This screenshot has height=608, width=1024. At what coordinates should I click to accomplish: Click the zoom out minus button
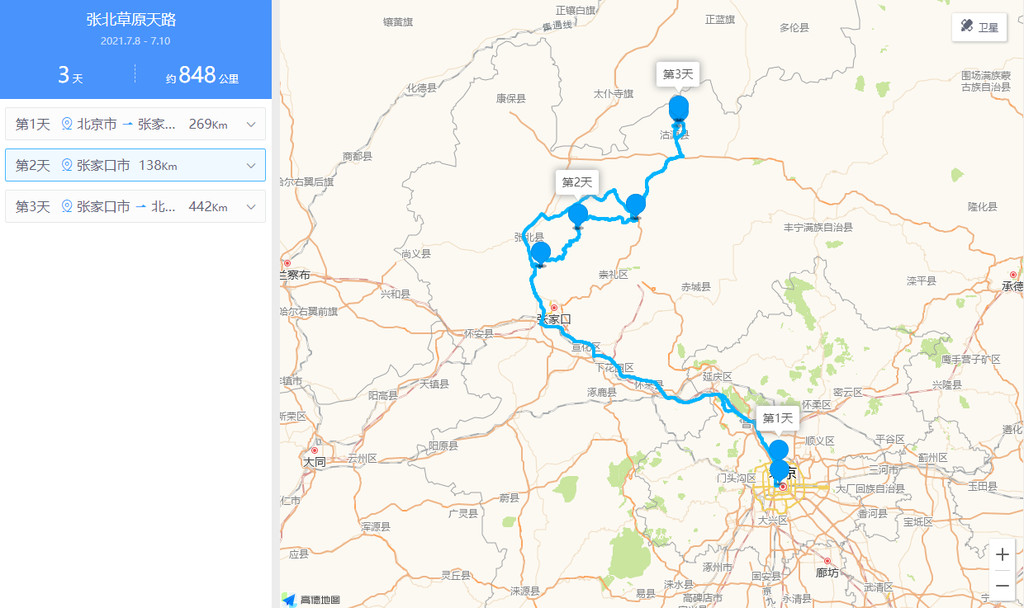pyautogui.click(x=1002, y=586)
